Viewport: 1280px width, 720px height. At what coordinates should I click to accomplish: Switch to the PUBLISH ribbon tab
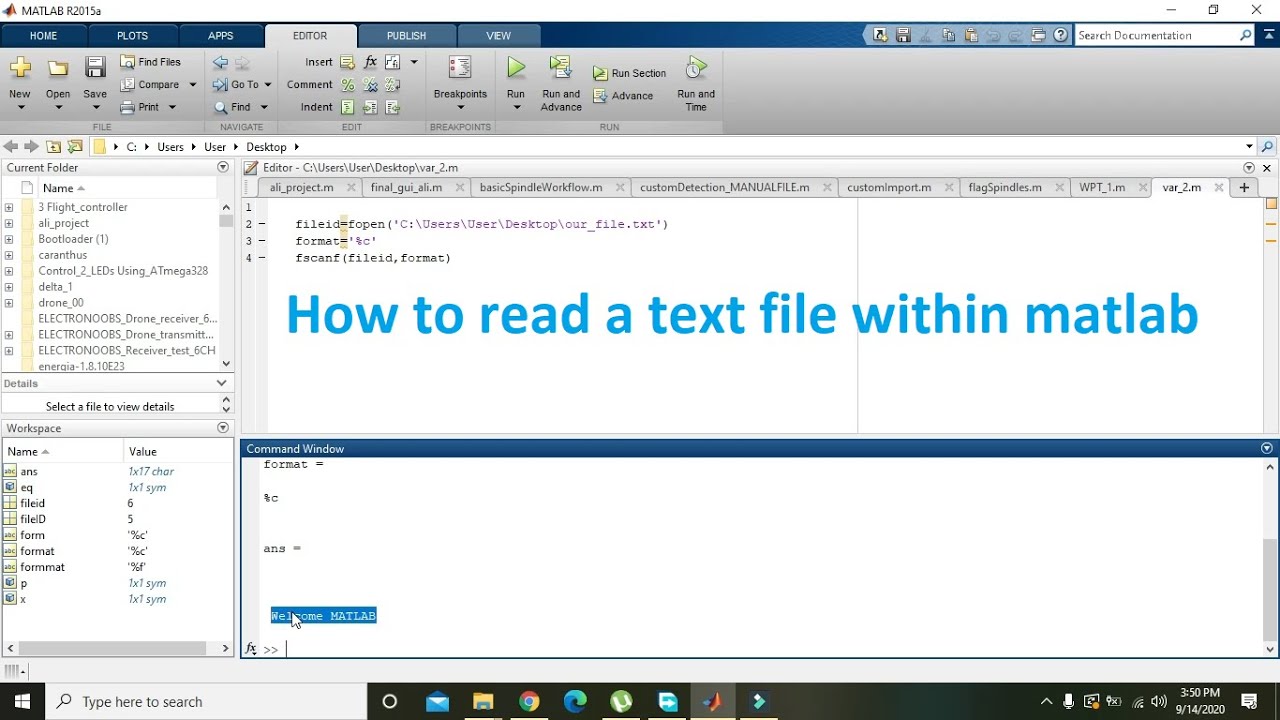tap(406, 35)
